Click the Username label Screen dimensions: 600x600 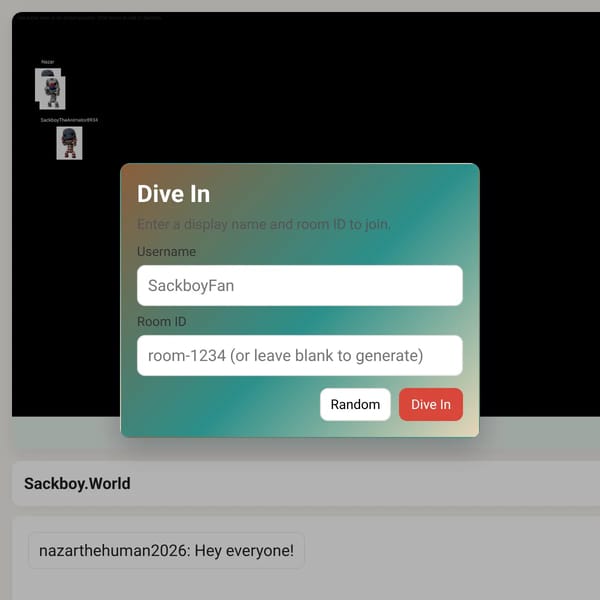pyautogui.click(x=166, y=251)
